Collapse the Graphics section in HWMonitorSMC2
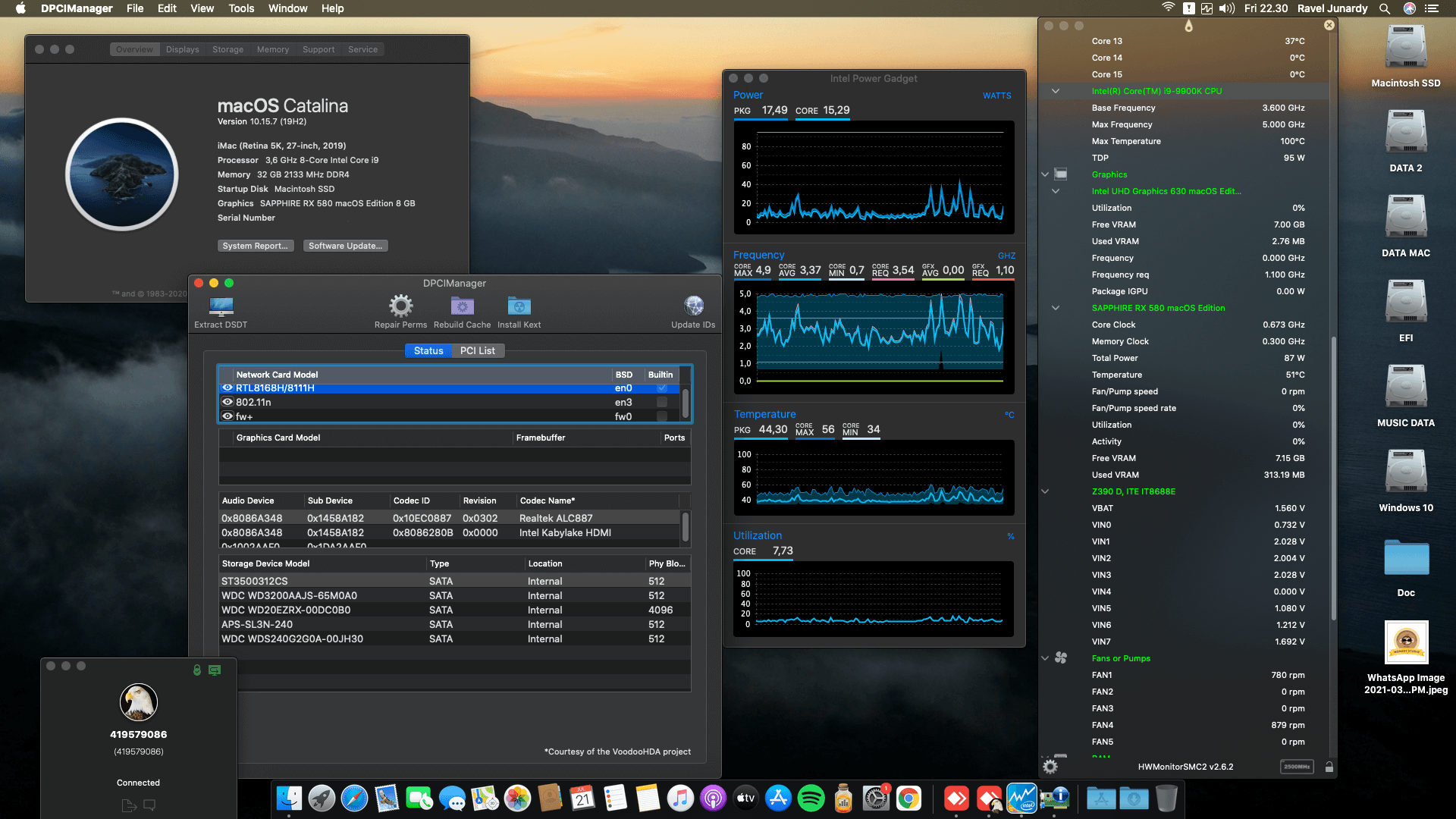This screenshot has width=1456, height=819. pyautogui.click(x=1045, y=174)
